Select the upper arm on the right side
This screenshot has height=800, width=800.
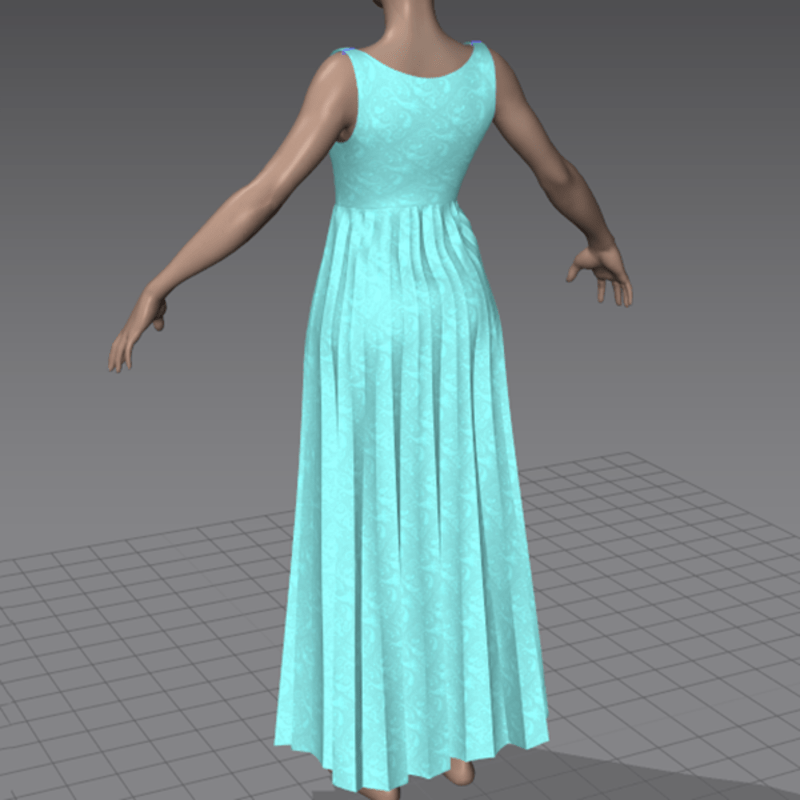[x=525, y=130]
